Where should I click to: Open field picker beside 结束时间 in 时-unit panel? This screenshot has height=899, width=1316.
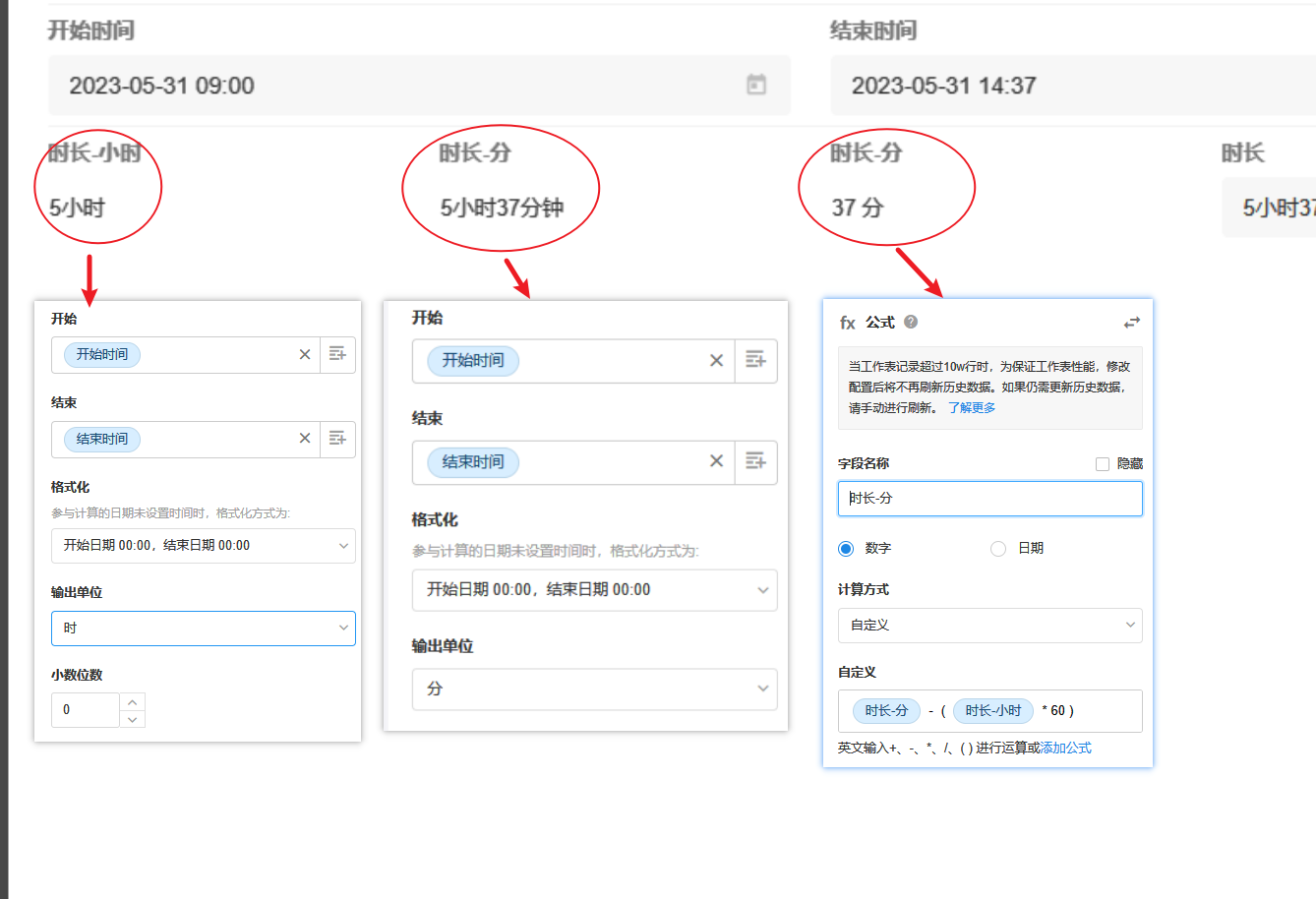337,439
